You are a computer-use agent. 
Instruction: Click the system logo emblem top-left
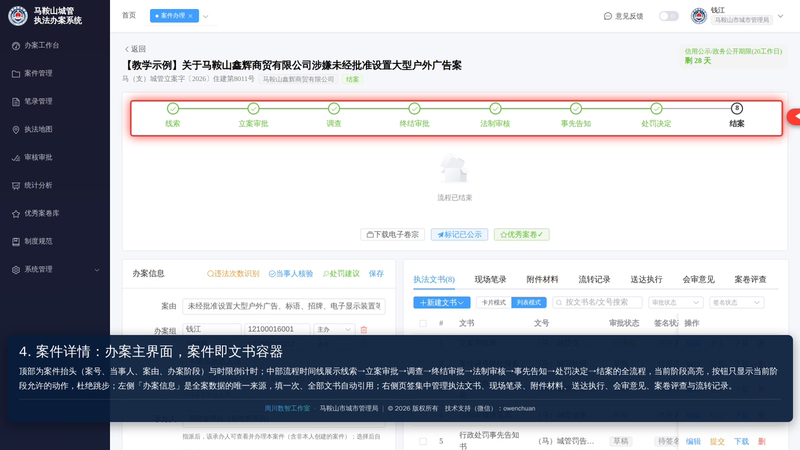tap(18, 15)
